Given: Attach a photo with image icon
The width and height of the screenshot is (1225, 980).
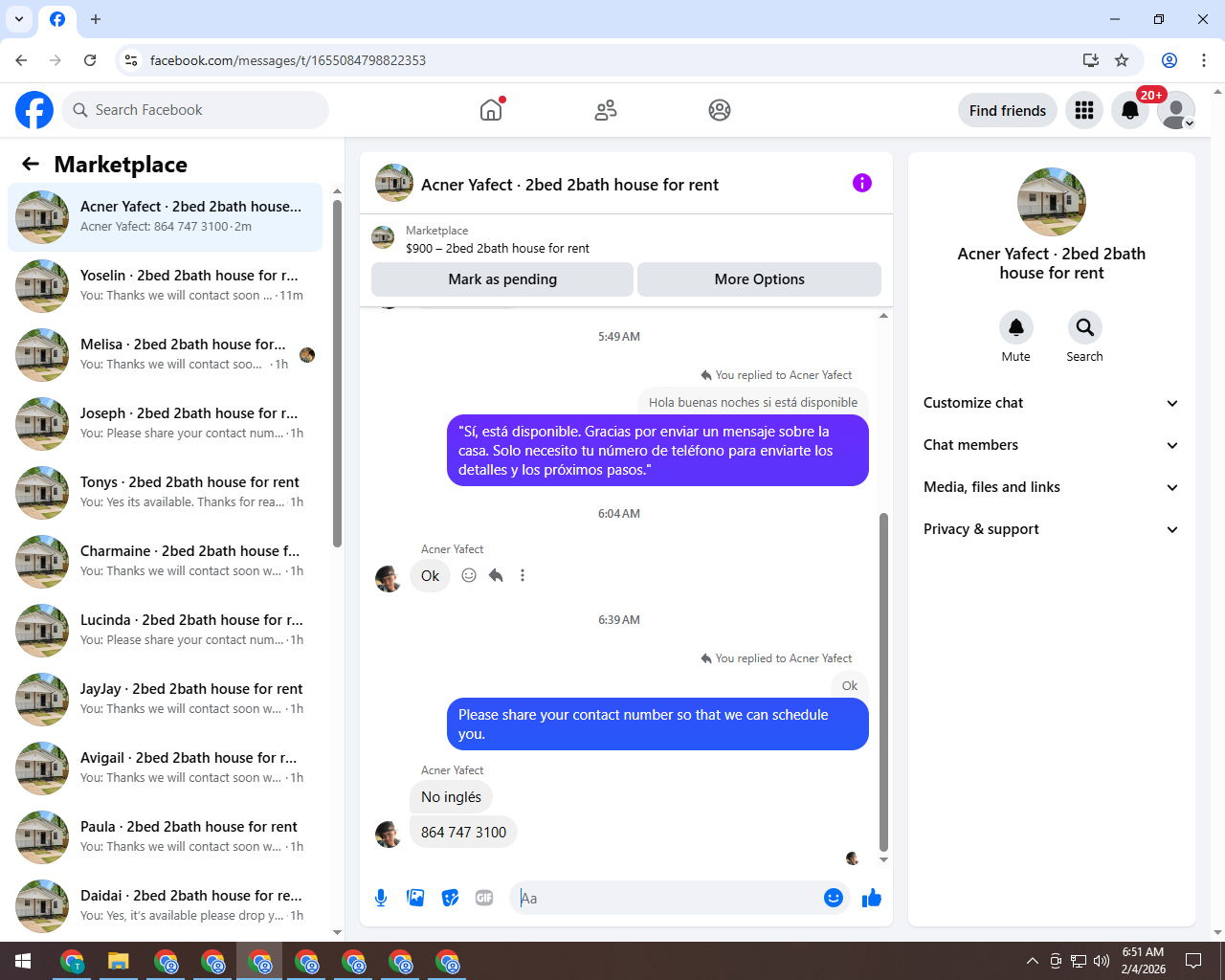Looking at the screenshot, I should 415,898.
